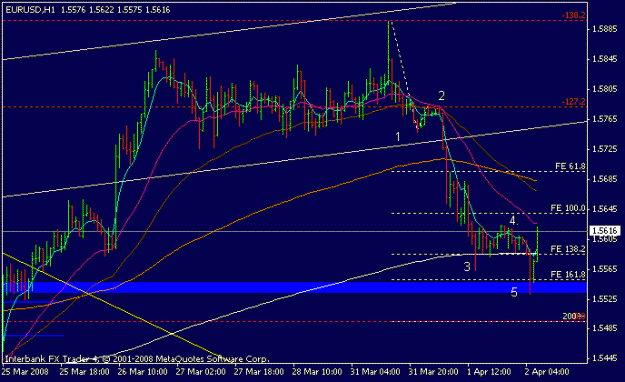Click the 28 Mar 10:00 time label
Image resolution: width=625 pixels, height=382 pixels.
tap(317, 372)
